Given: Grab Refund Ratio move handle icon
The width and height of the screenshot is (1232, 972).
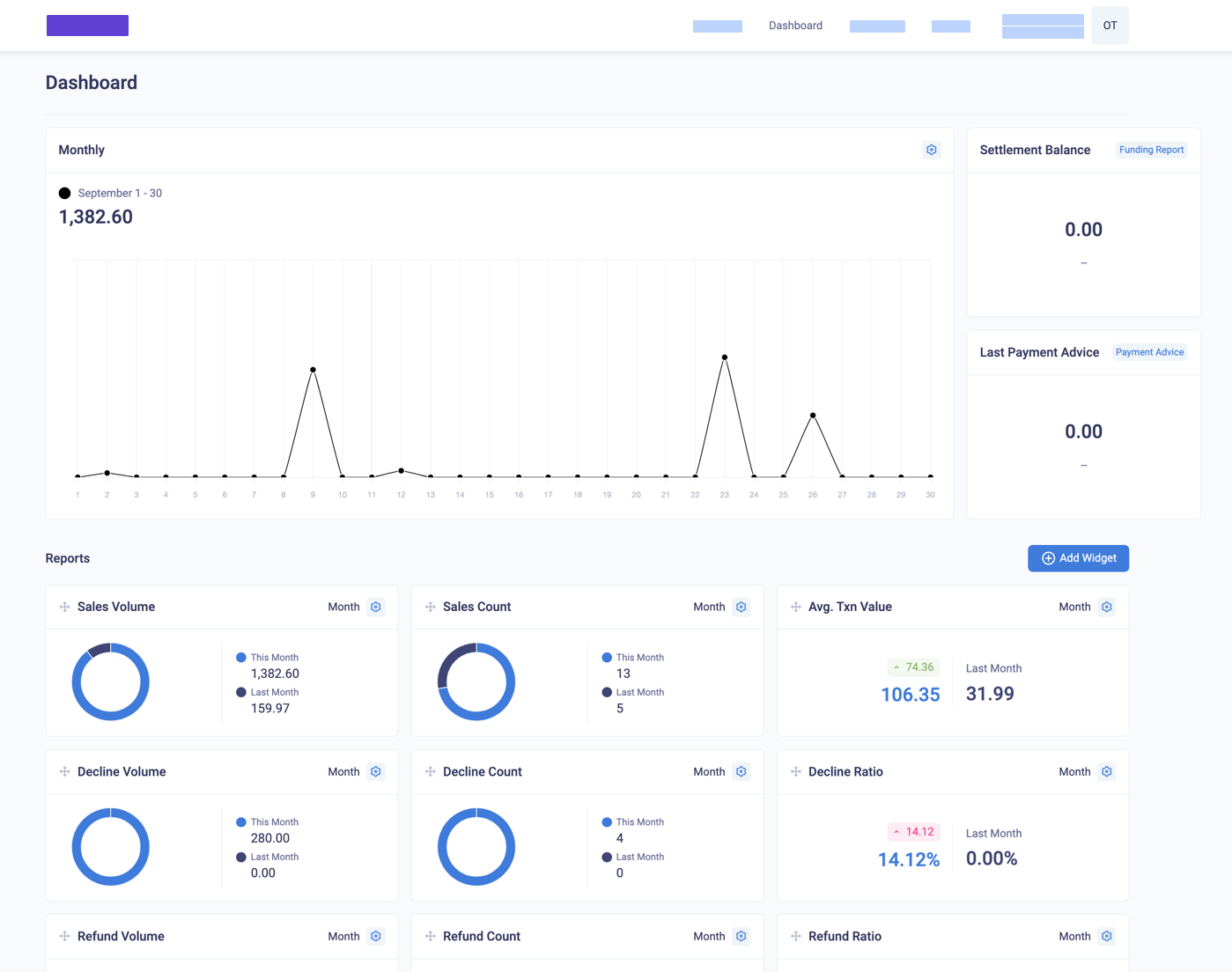Looking at the screenshot, I should point(796,936).
